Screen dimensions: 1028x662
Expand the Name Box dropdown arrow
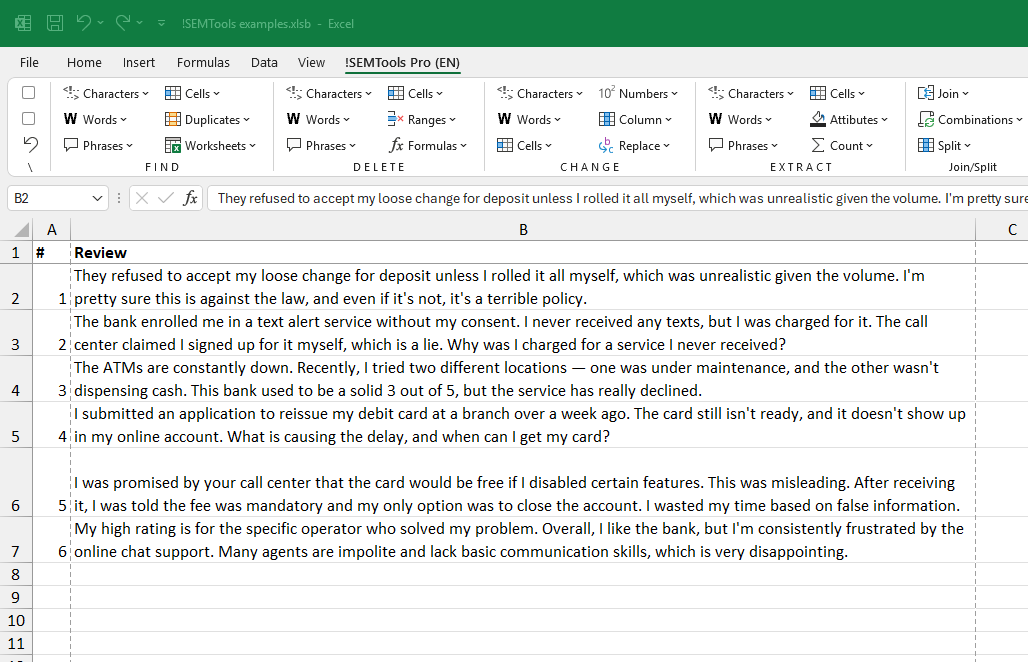tap(97, 199)
